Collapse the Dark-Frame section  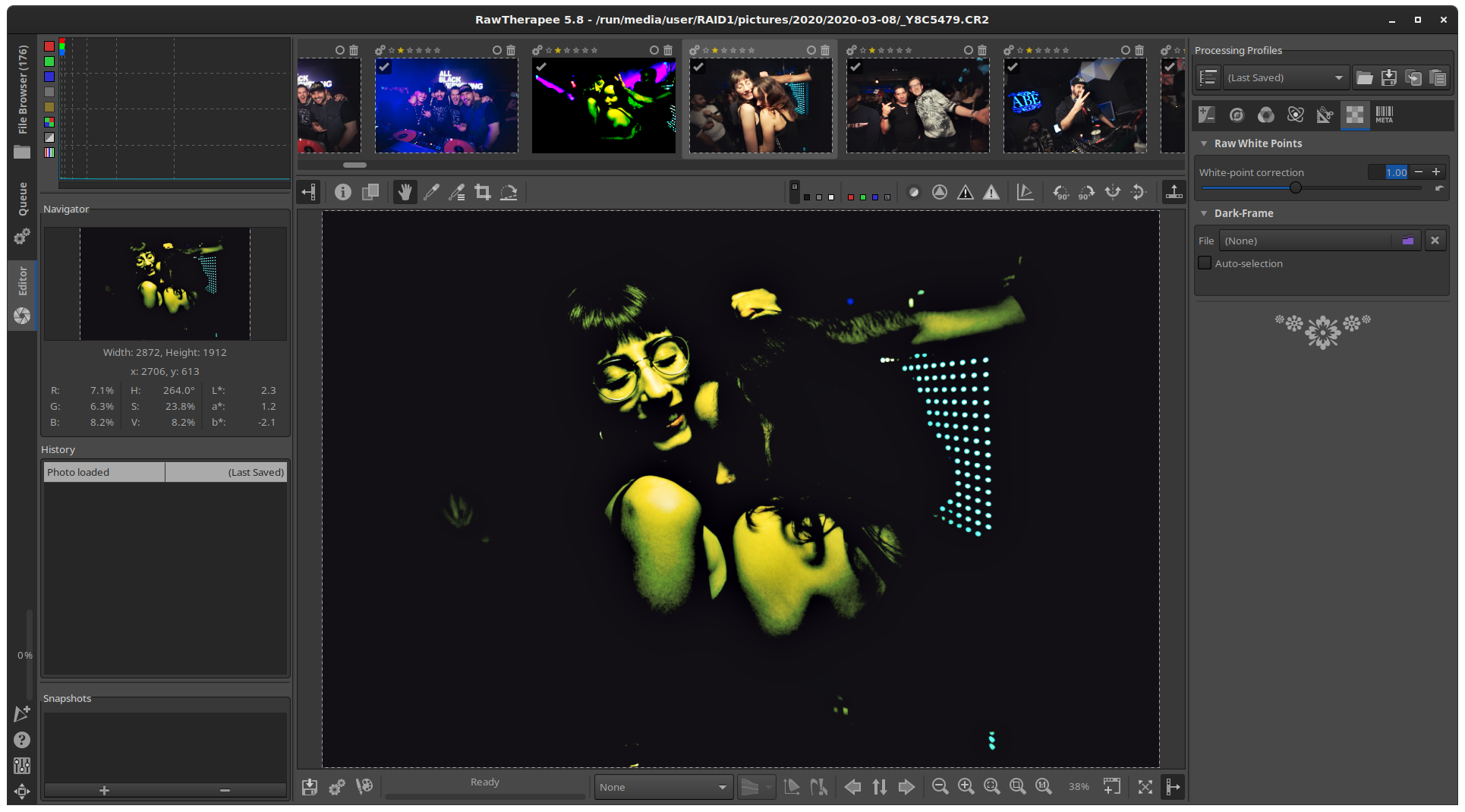coord(1204,213)
